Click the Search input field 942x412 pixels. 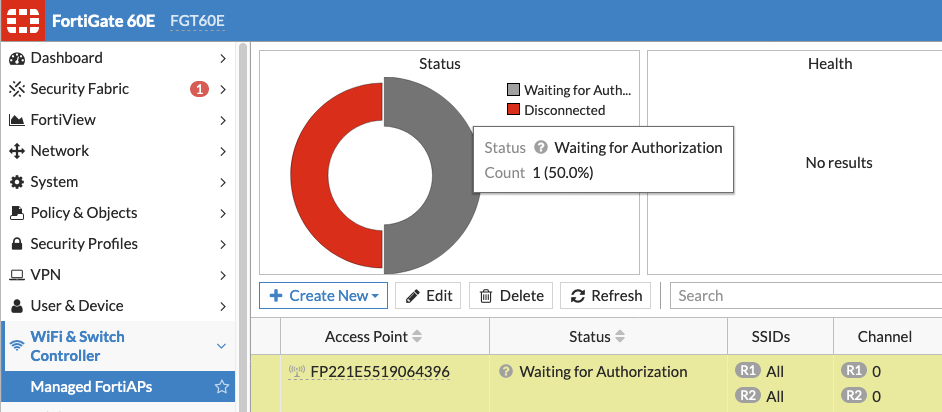tap(805, 295)
